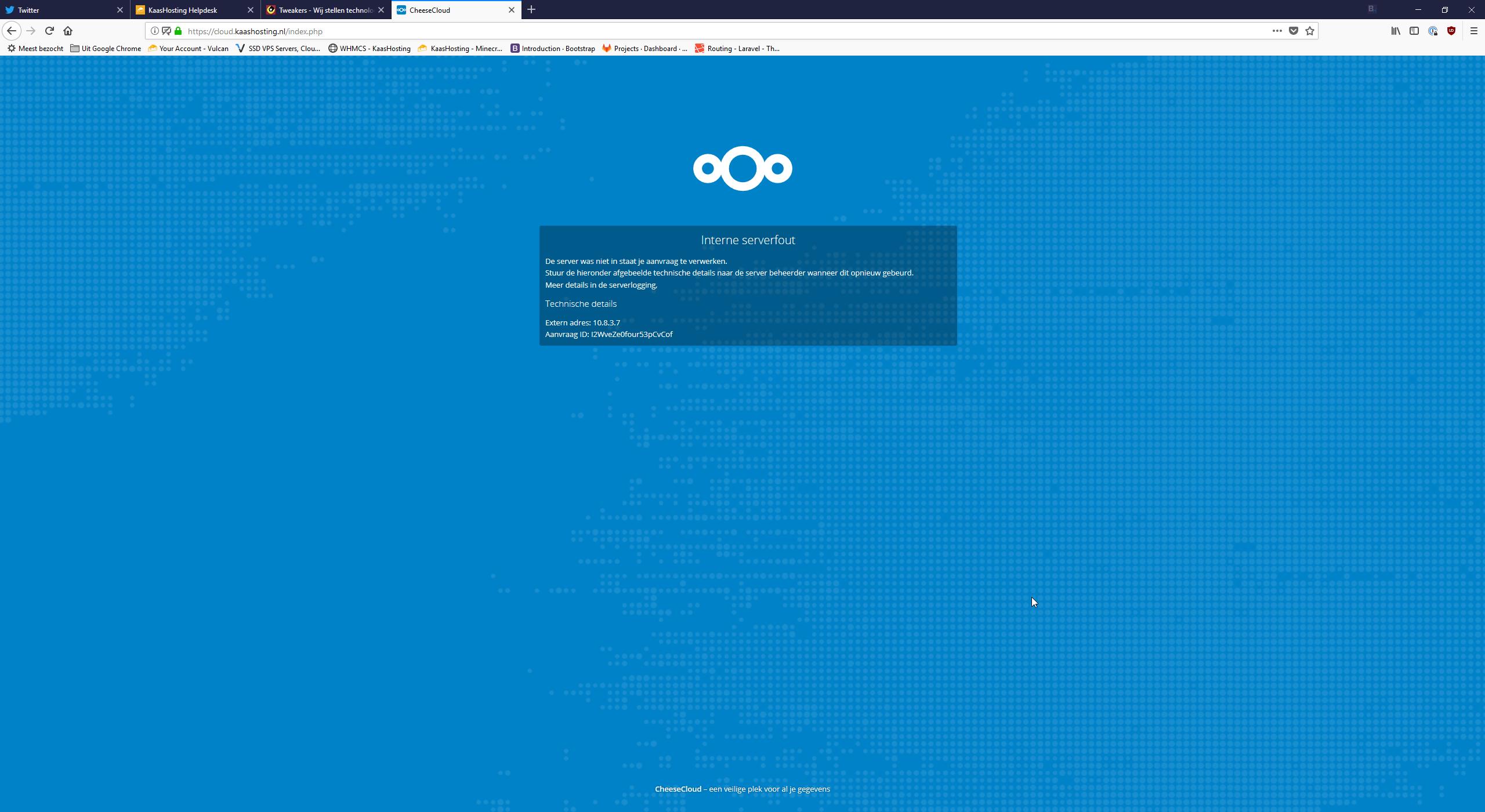Bookmark this page with the star icon

(x=1309, y=31)
